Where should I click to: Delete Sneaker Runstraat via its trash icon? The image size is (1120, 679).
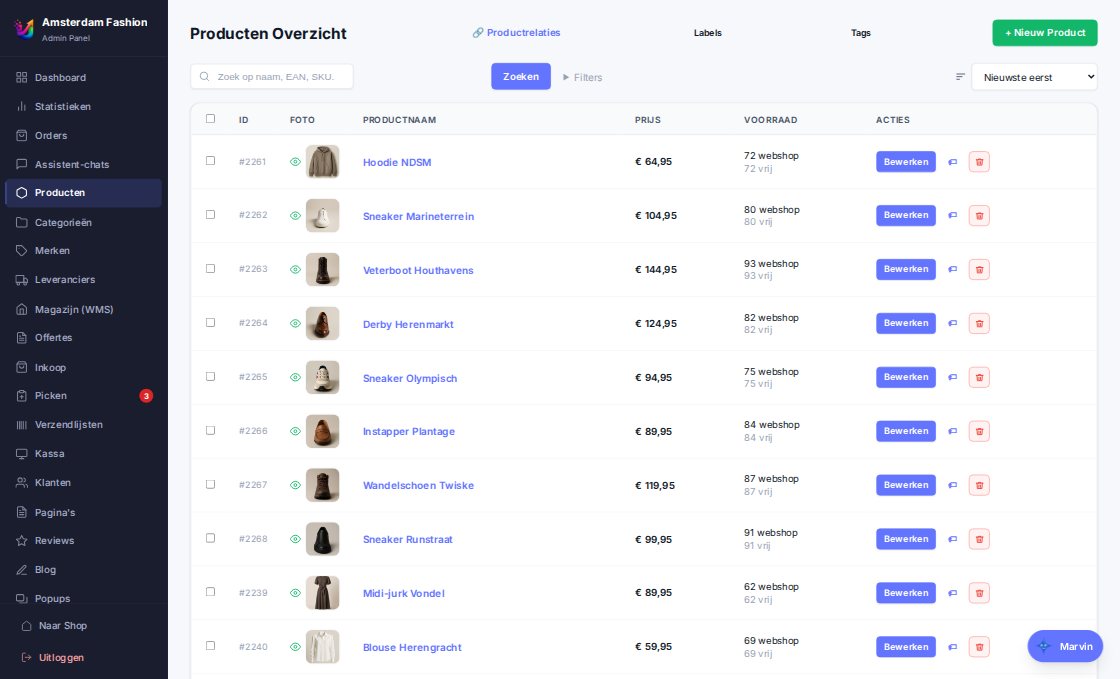click(979, 539)
